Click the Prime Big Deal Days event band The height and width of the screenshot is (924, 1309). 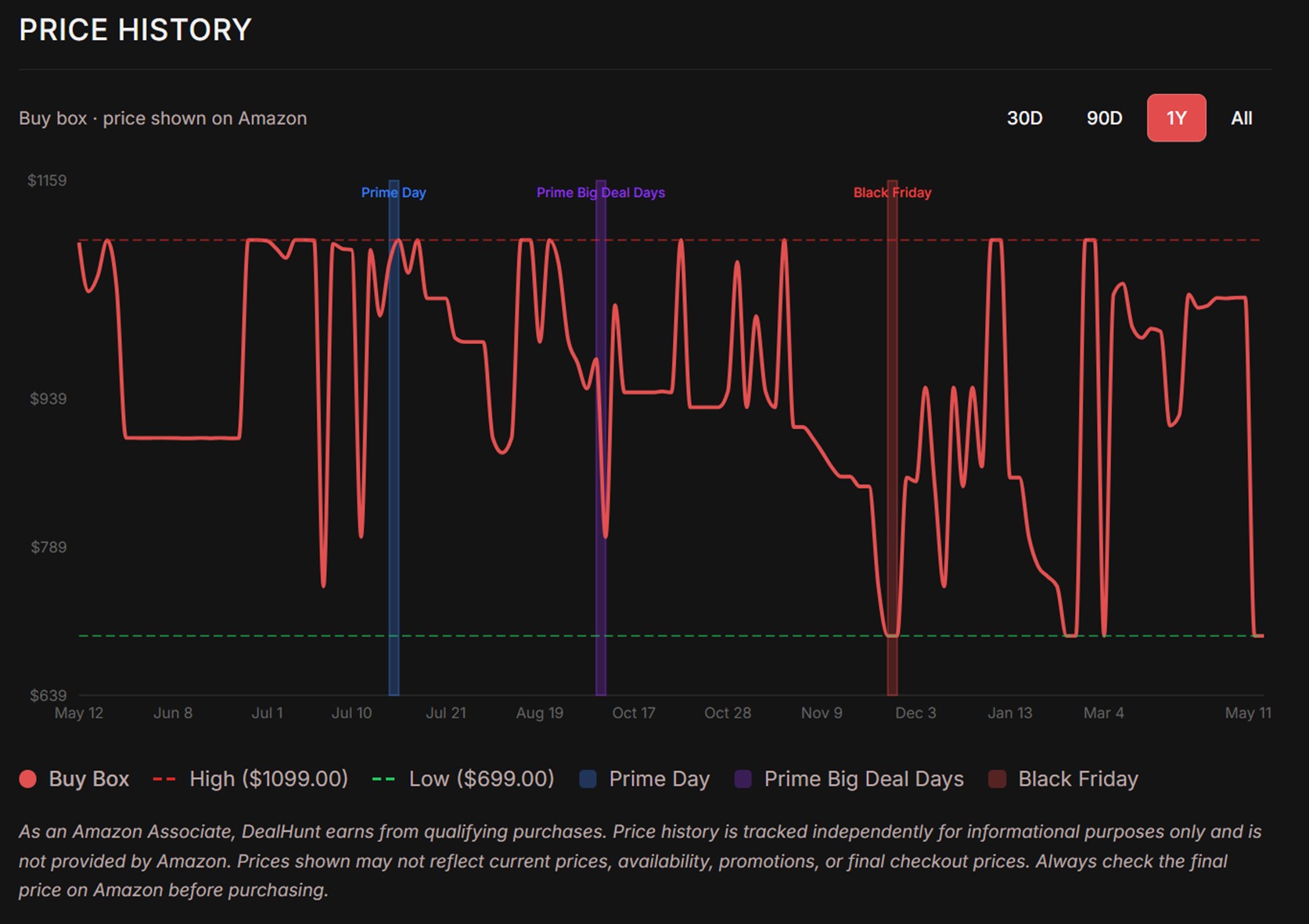pyautogui.click(x=600, y=438)
